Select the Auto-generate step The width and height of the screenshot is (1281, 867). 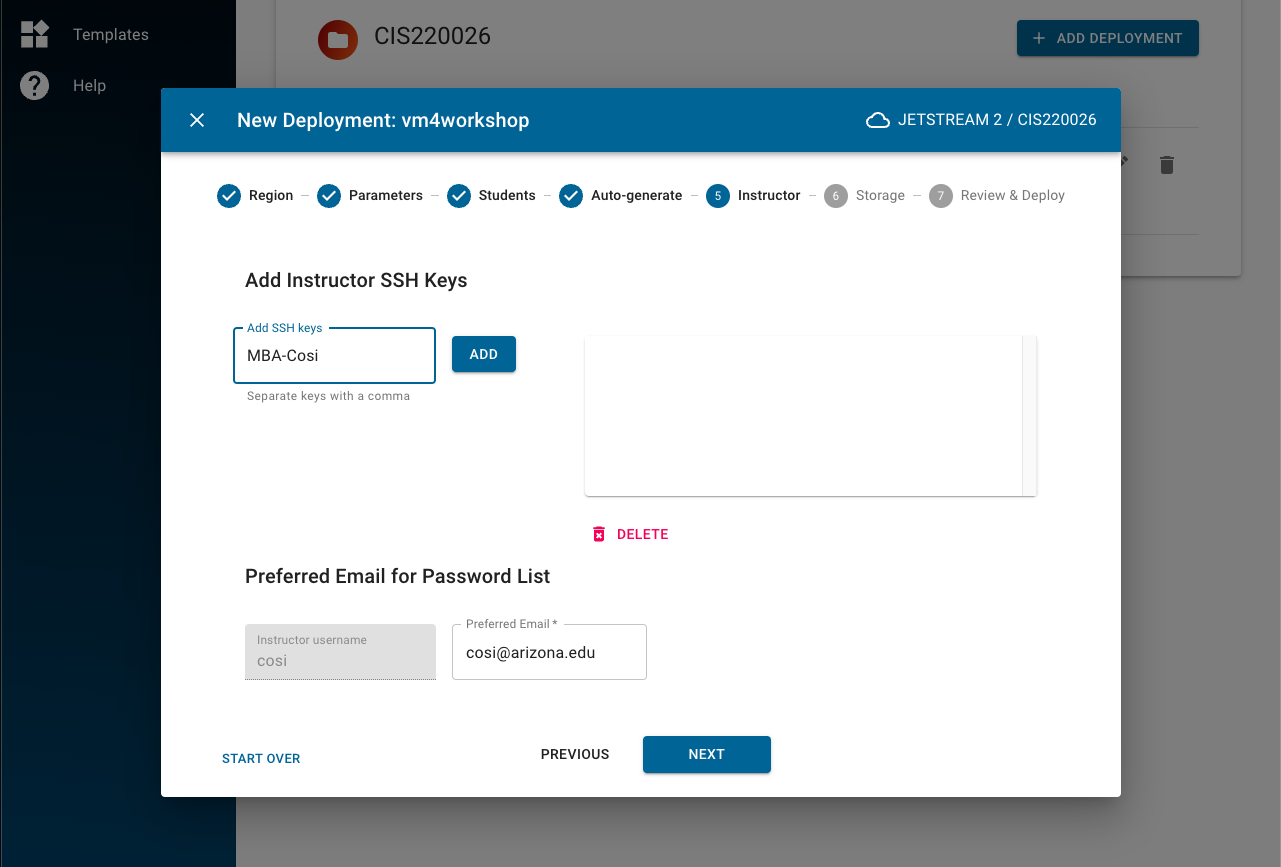pos(571,196)
